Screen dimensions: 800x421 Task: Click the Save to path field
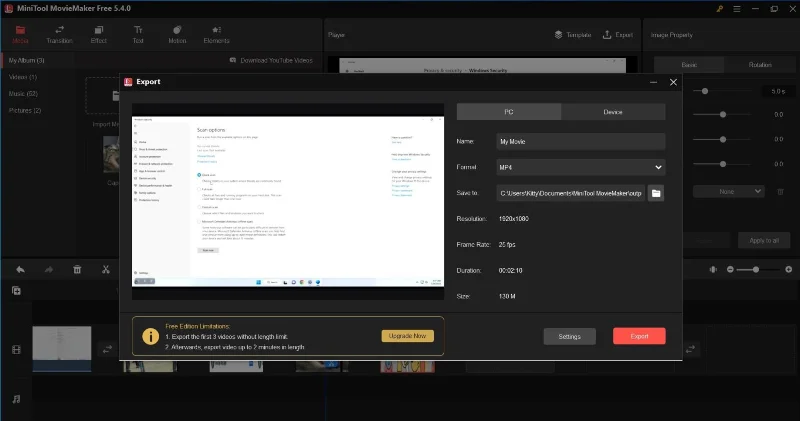570,193
